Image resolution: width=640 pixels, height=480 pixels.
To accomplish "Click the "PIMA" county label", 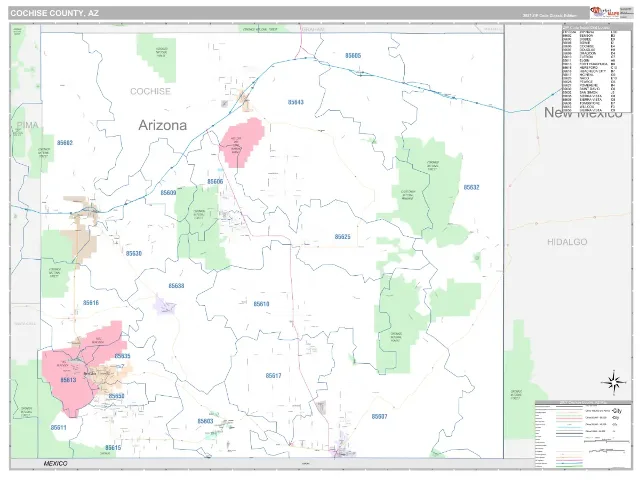I will tap(27, 125).
